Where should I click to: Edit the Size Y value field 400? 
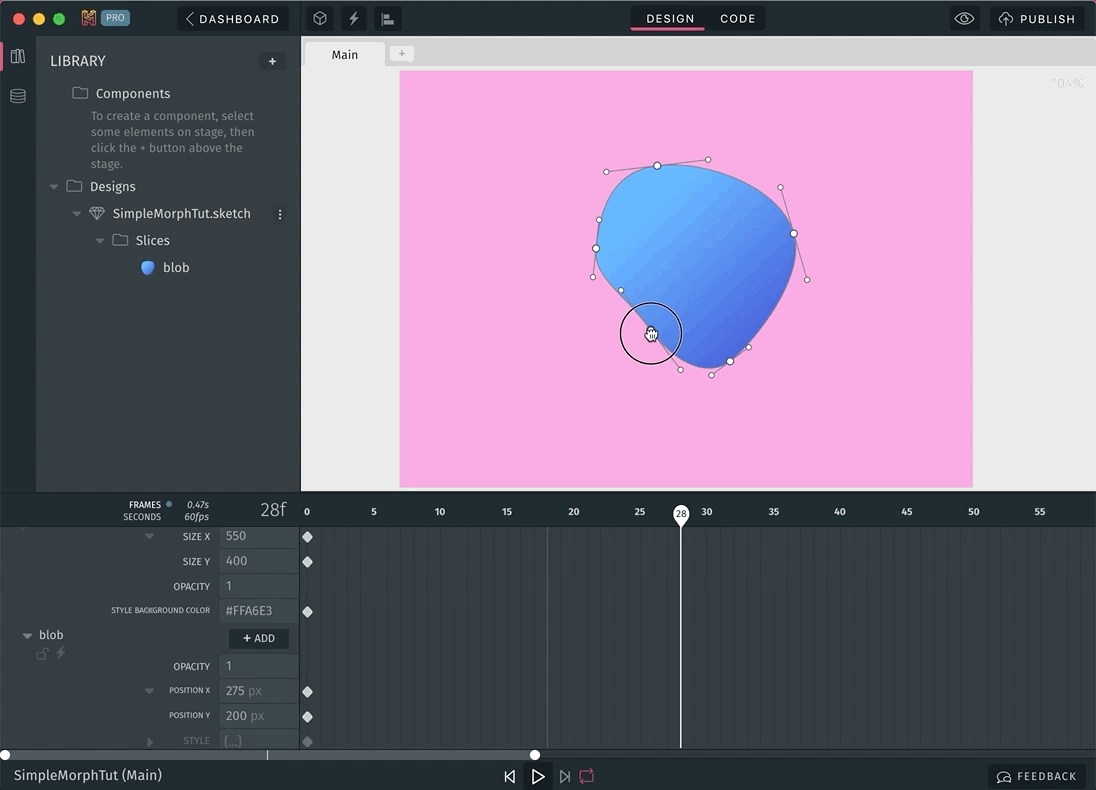click(259, 561)
